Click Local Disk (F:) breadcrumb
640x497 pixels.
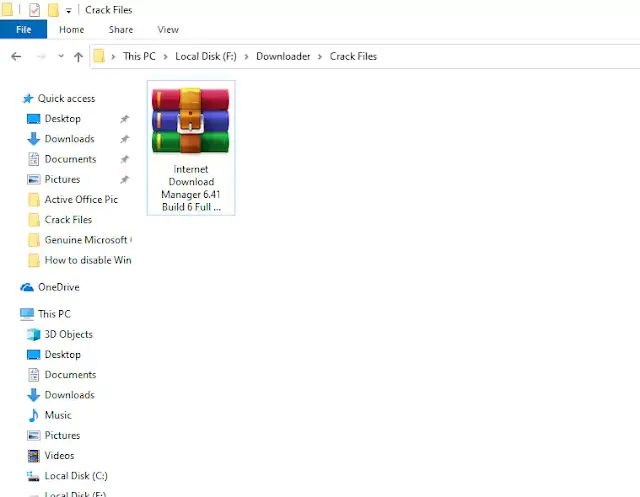206,56
